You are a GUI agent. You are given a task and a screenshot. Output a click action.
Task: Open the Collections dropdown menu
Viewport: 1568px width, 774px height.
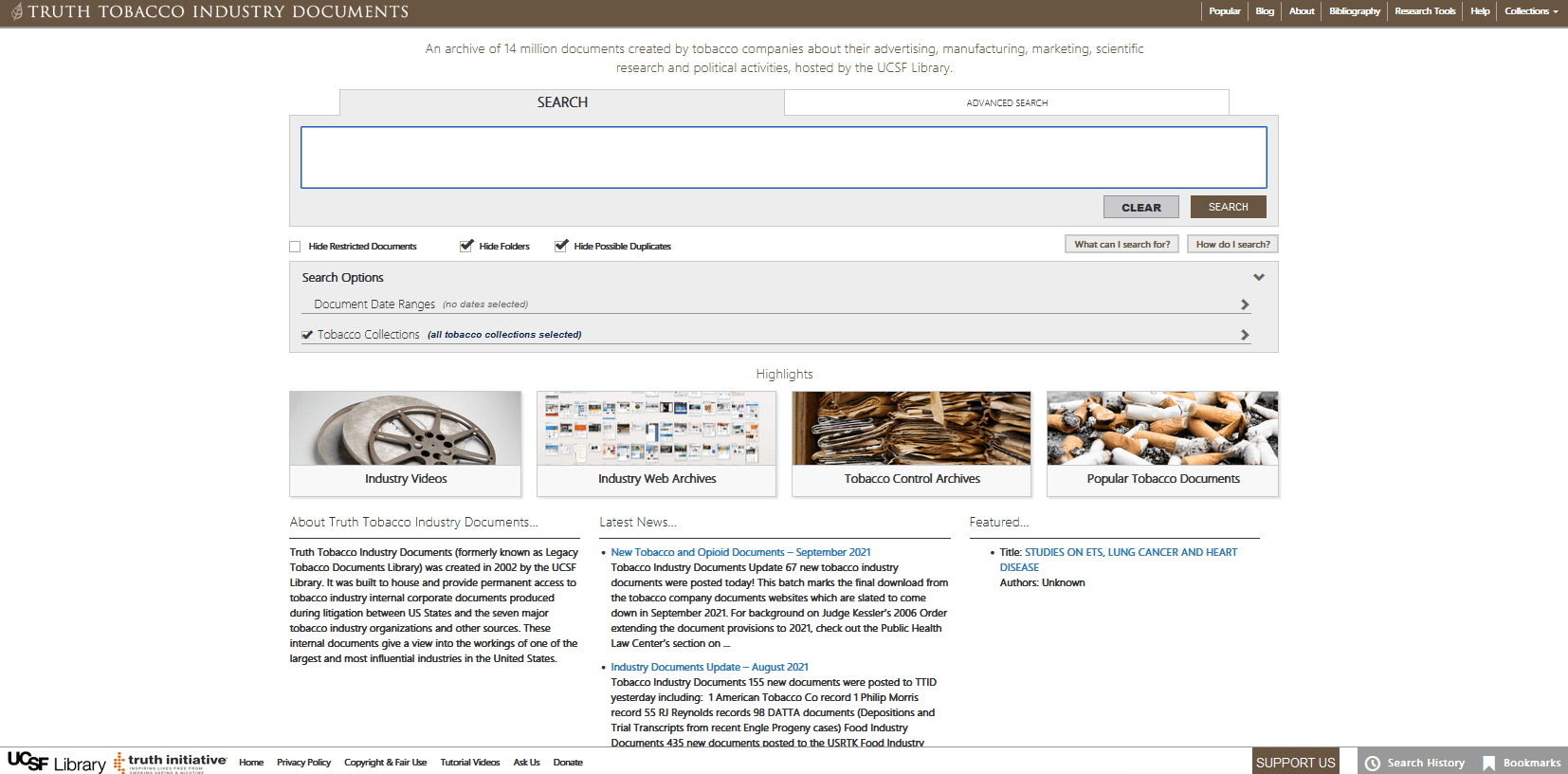pos(1531,11)
